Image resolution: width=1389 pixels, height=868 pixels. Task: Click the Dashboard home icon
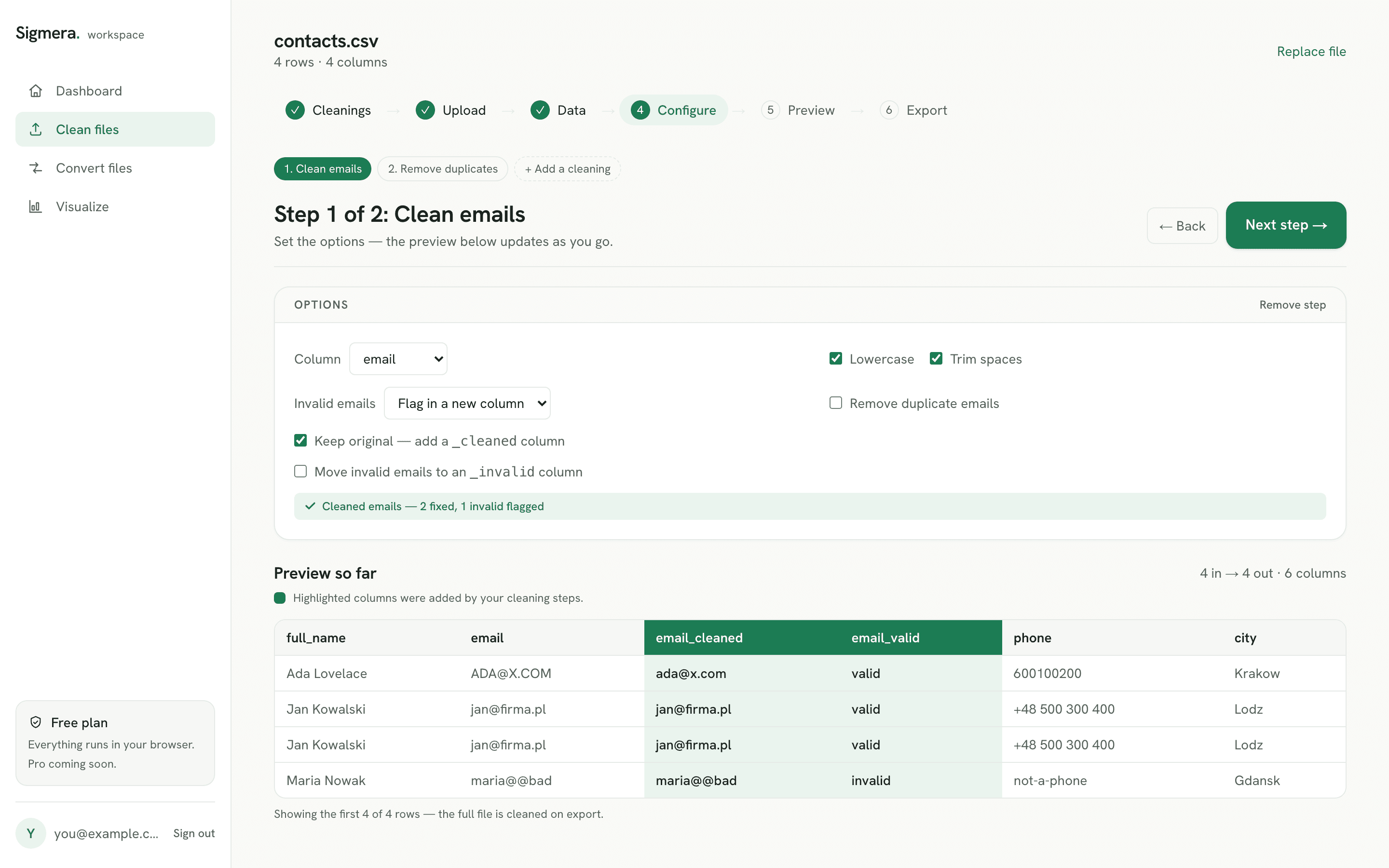[36, 91]
